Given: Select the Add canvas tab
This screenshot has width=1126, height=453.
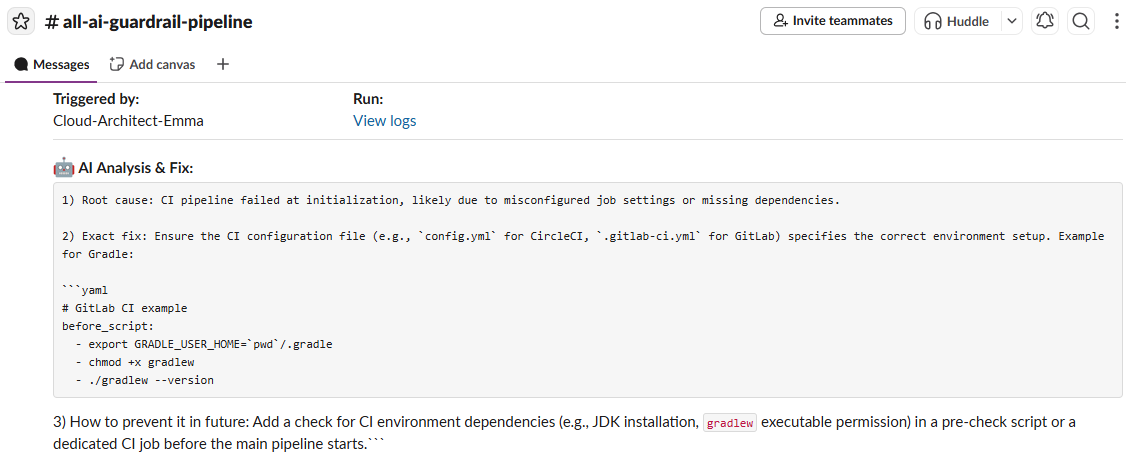Looking at the screenshot, I should (162, 64).
